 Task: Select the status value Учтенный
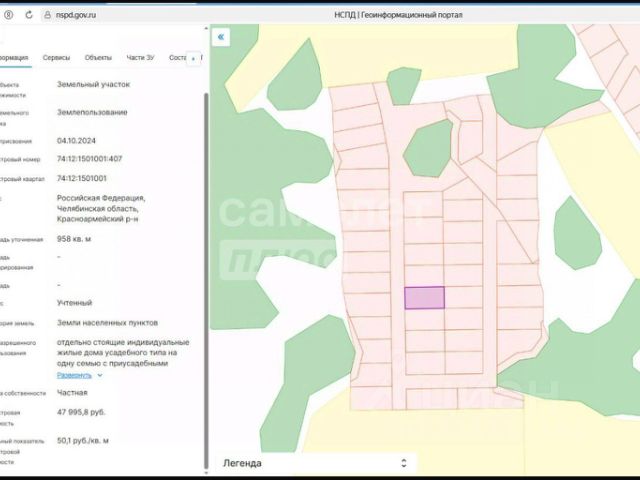pos(74,303)
